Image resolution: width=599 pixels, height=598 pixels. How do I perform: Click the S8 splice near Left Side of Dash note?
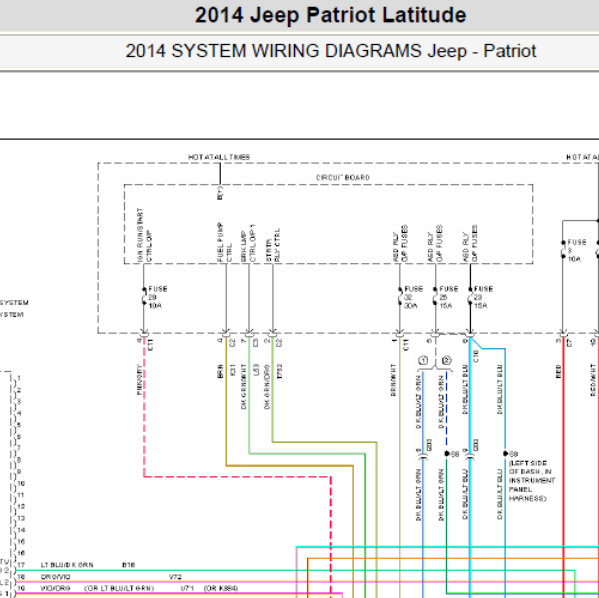505,454
